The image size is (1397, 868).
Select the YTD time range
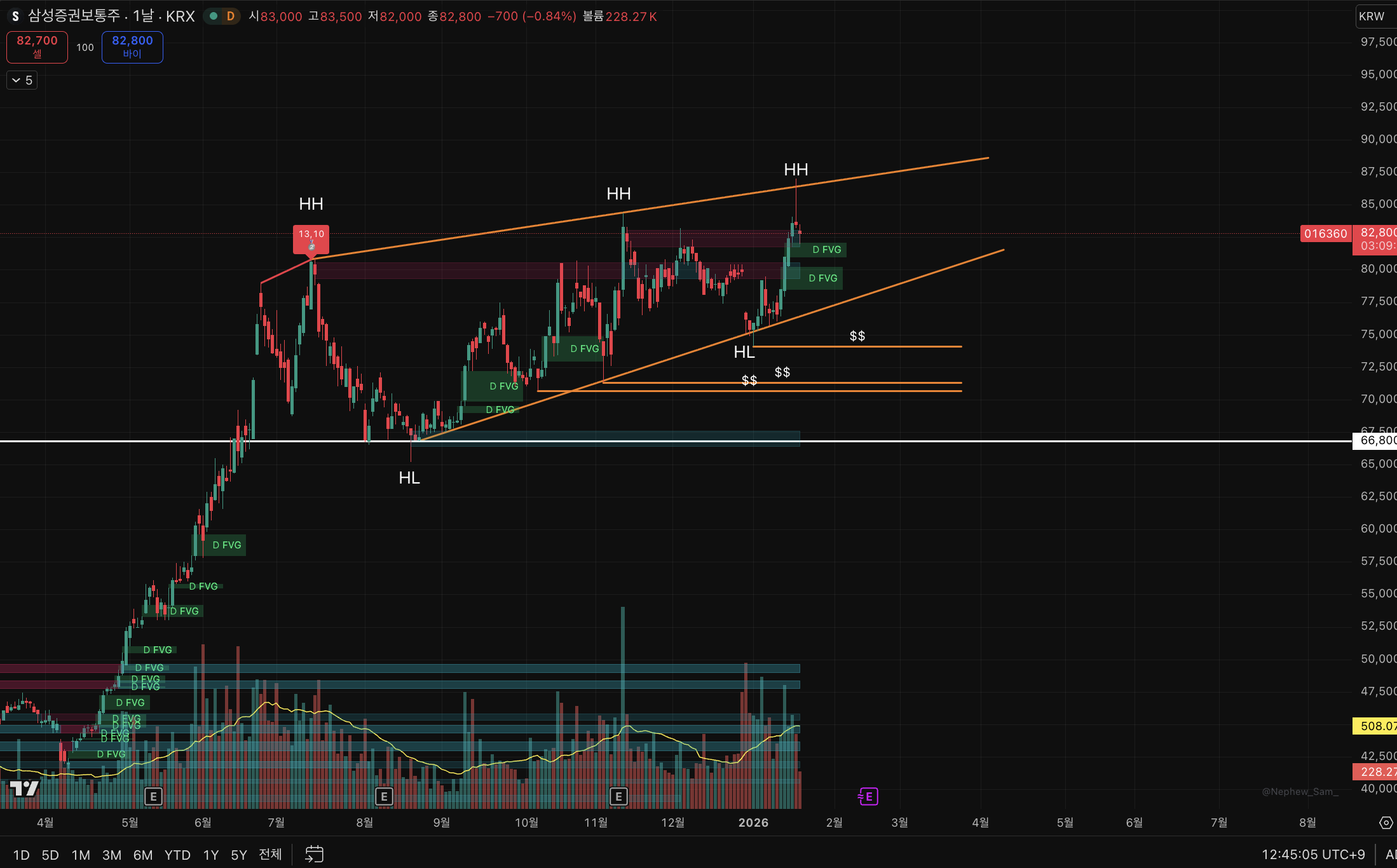pyautogui.click(x=177, y=855)
